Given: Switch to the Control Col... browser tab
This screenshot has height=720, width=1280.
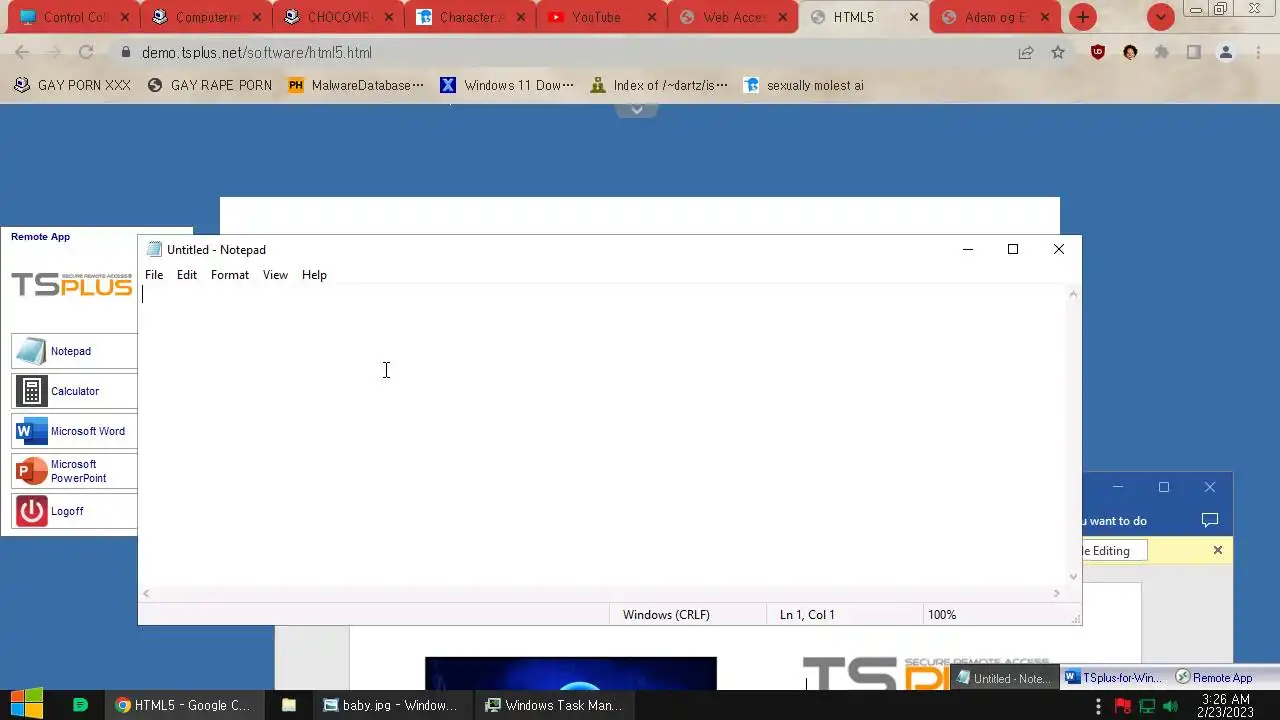Looking at the screenshot, I should tap(70, 17).
